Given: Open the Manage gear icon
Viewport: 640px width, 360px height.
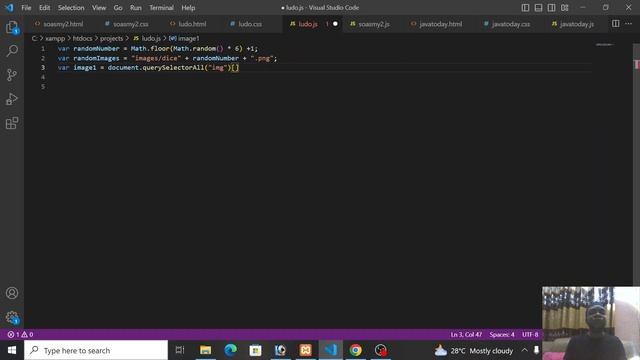Looking at the screenshot, I should click(12, 317).
